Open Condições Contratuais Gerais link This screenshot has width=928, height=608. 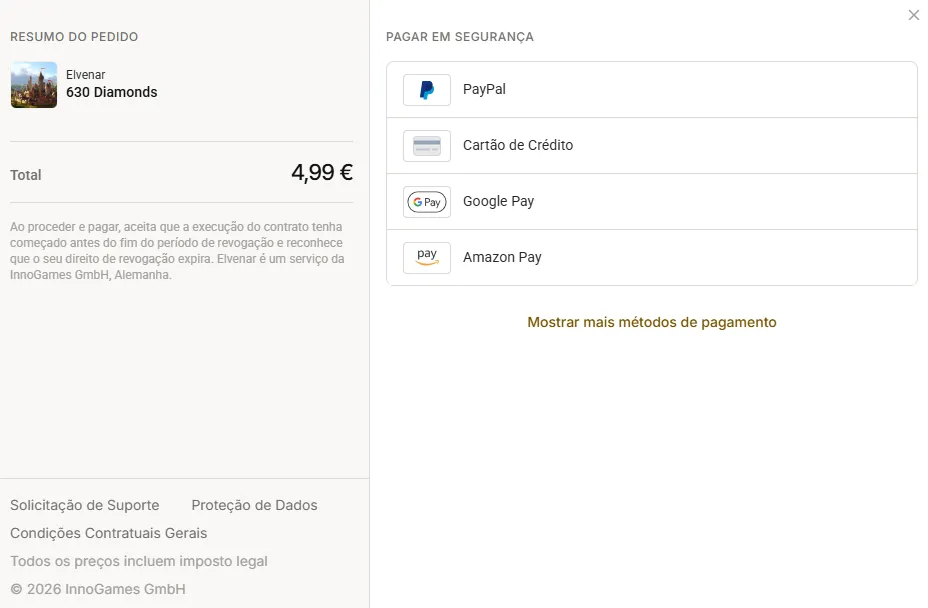coord(108,533)
